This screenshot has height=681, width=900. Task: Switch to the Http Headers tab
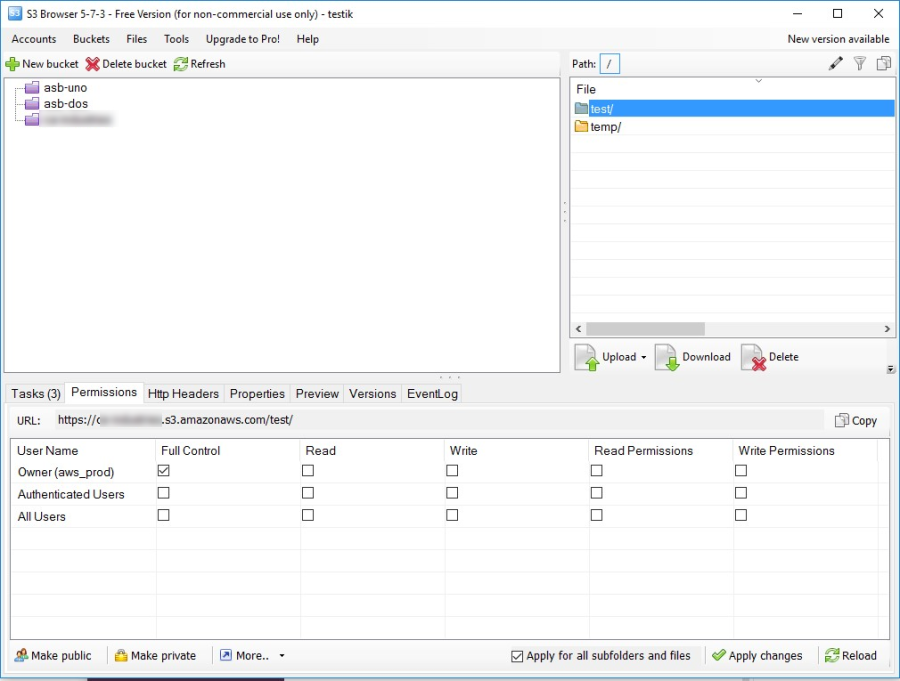pyautogui.click(x=183, y=393)
